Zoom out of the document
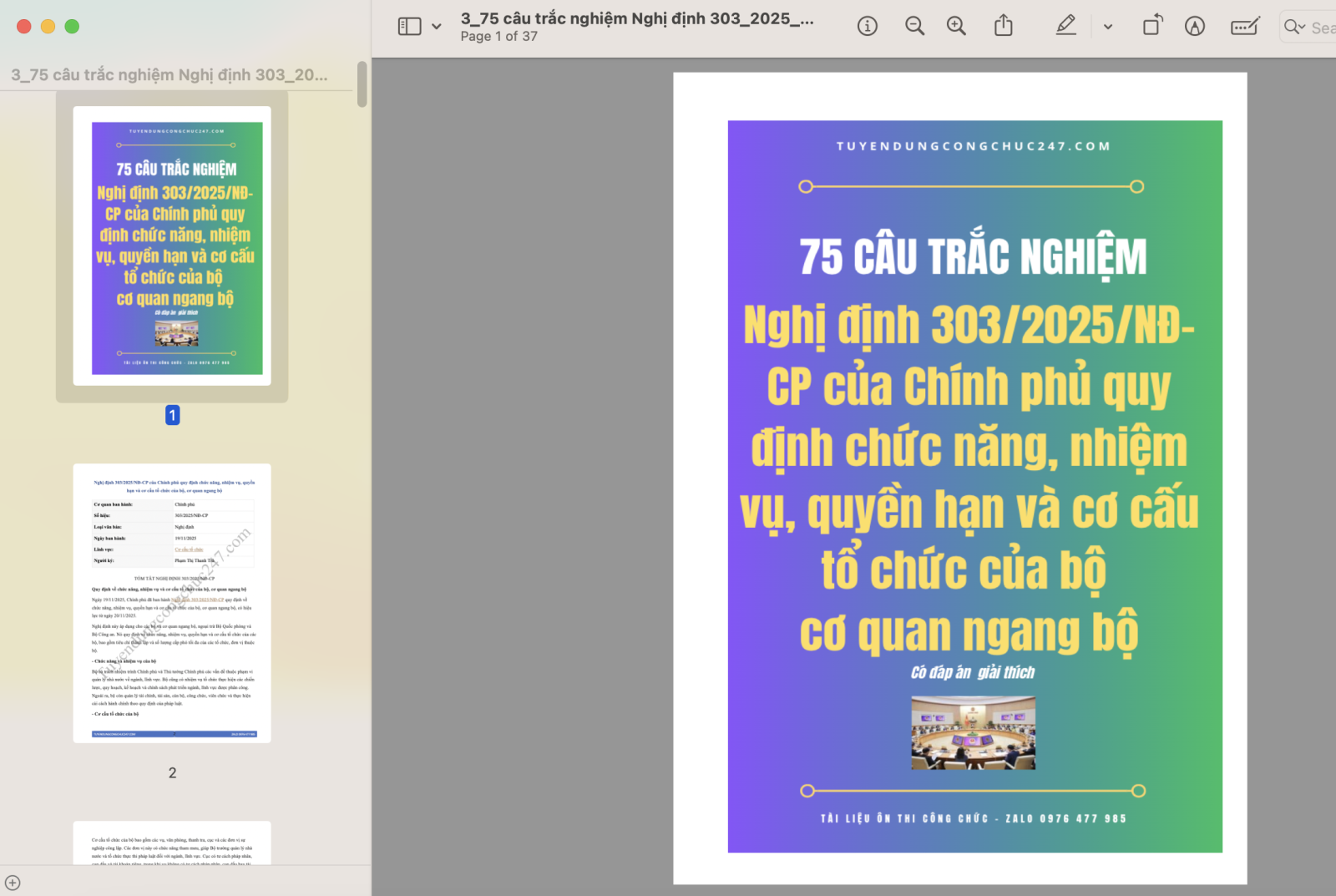The width and height of the screenshot is (1336, 896). click(x=914, y=27)
